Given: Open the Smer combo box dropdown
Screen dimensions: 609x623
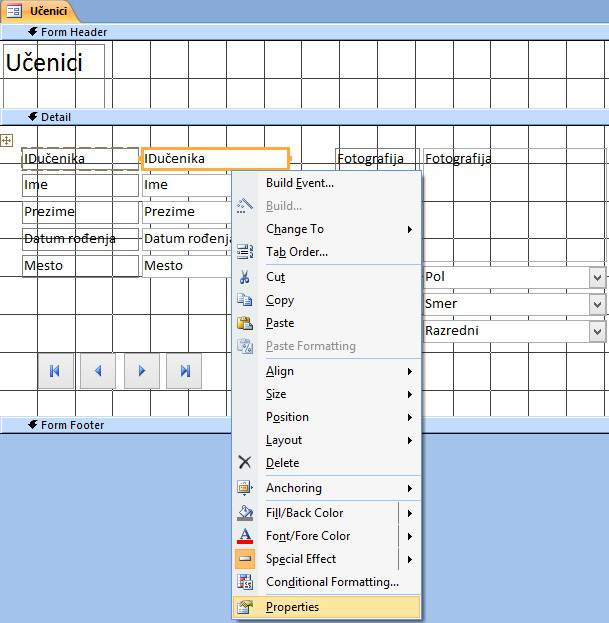Looking at the screenshot, I should pyautogui.click(x=597, y=304).
